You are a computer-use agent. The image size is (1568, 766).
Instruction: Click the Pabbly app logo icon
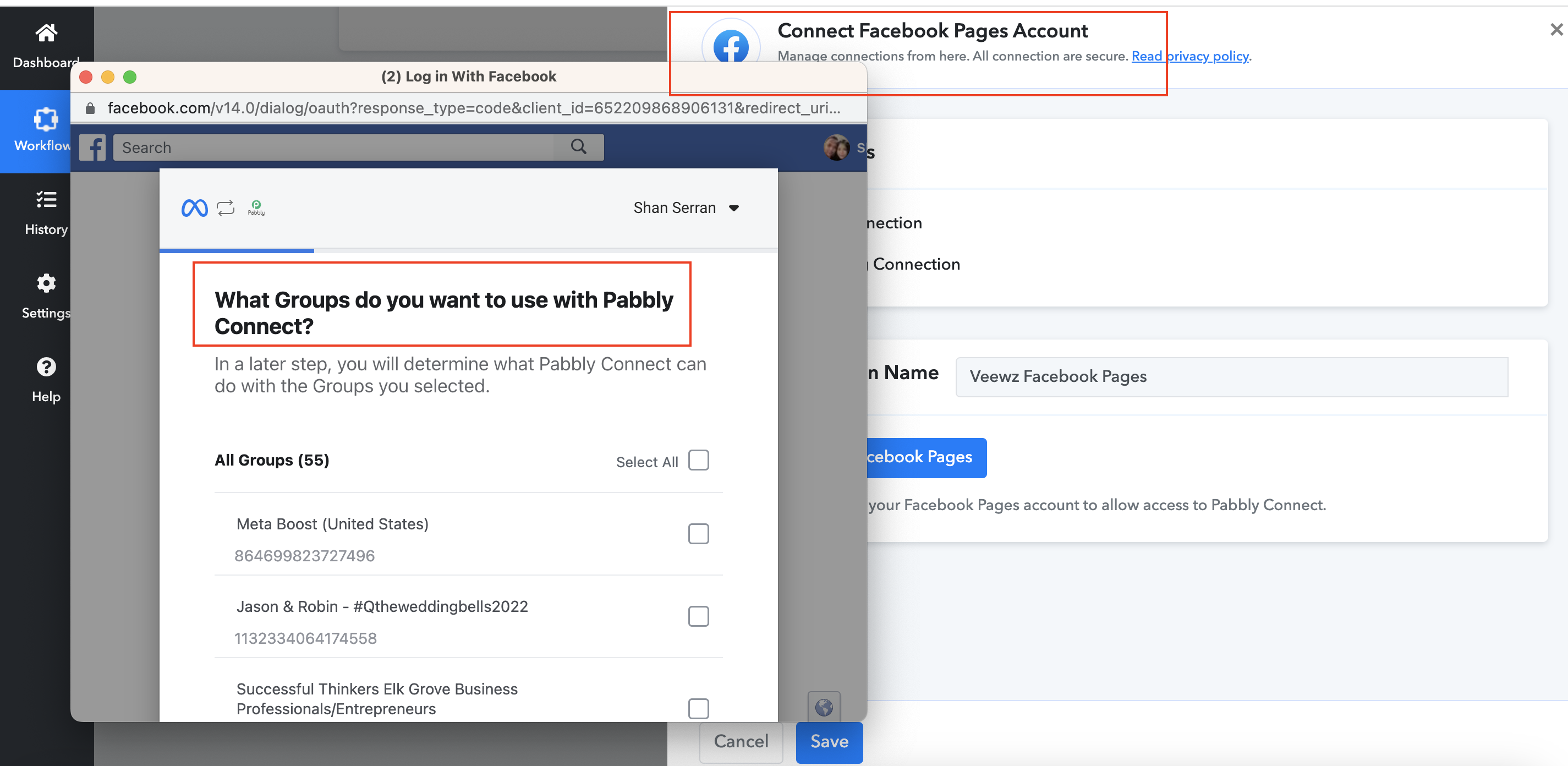click(x=256, y=207)
